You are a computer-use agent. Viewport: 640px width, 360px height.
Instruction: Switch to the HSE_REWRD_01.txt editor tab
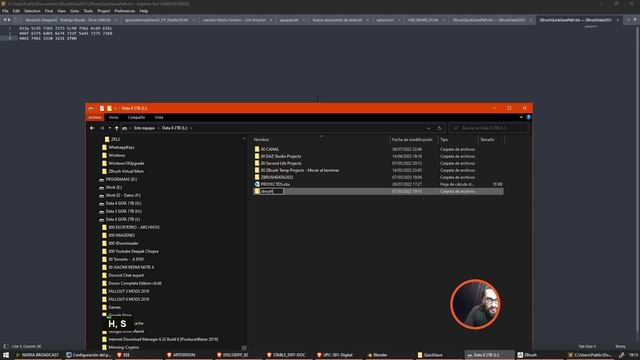[x=423, y=20]
